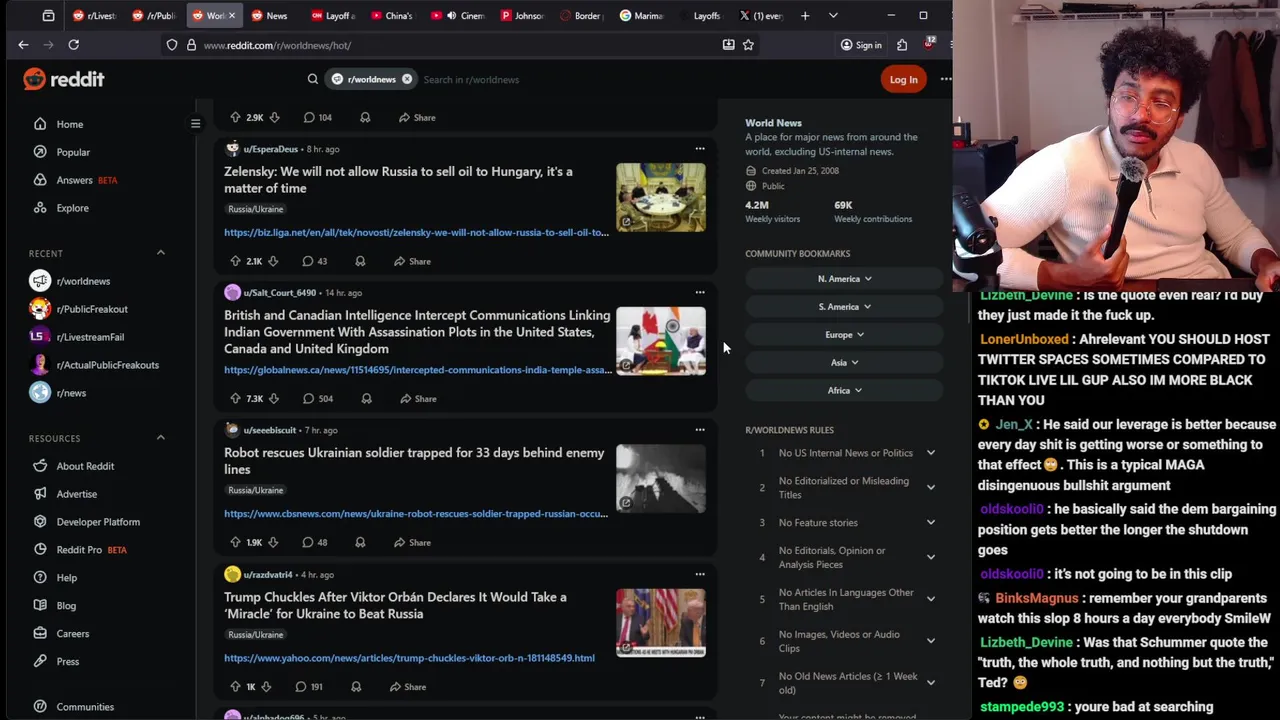Screen dimensions: 1280x720
Task: Expand rule 1 No US Internal News
Action: coord(930,453)
